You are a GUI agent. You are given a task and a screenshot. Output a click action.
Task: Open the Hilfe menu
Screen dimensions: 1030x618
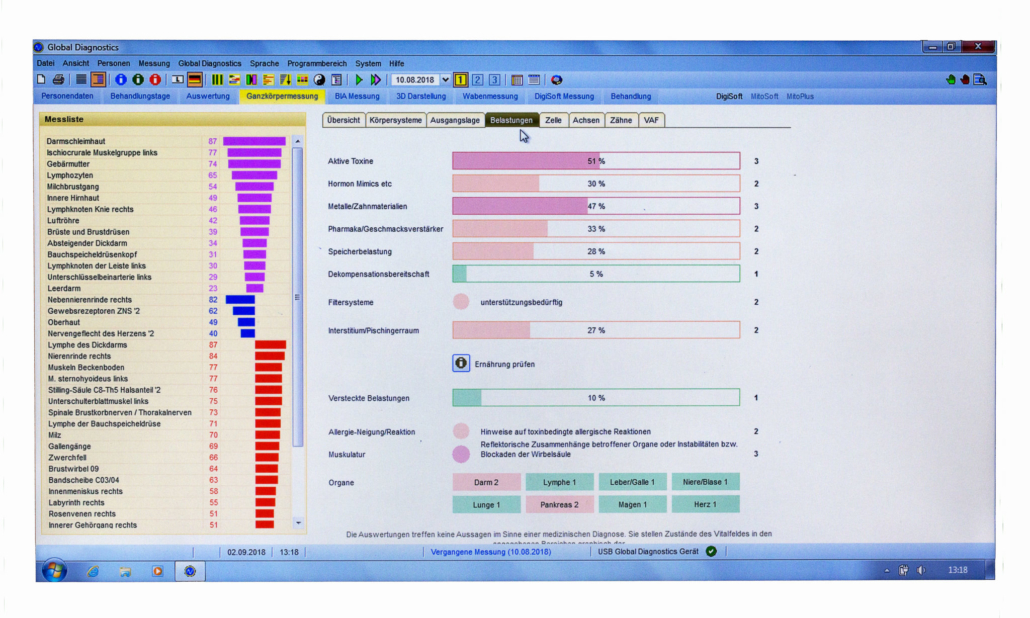coord(397,64)
